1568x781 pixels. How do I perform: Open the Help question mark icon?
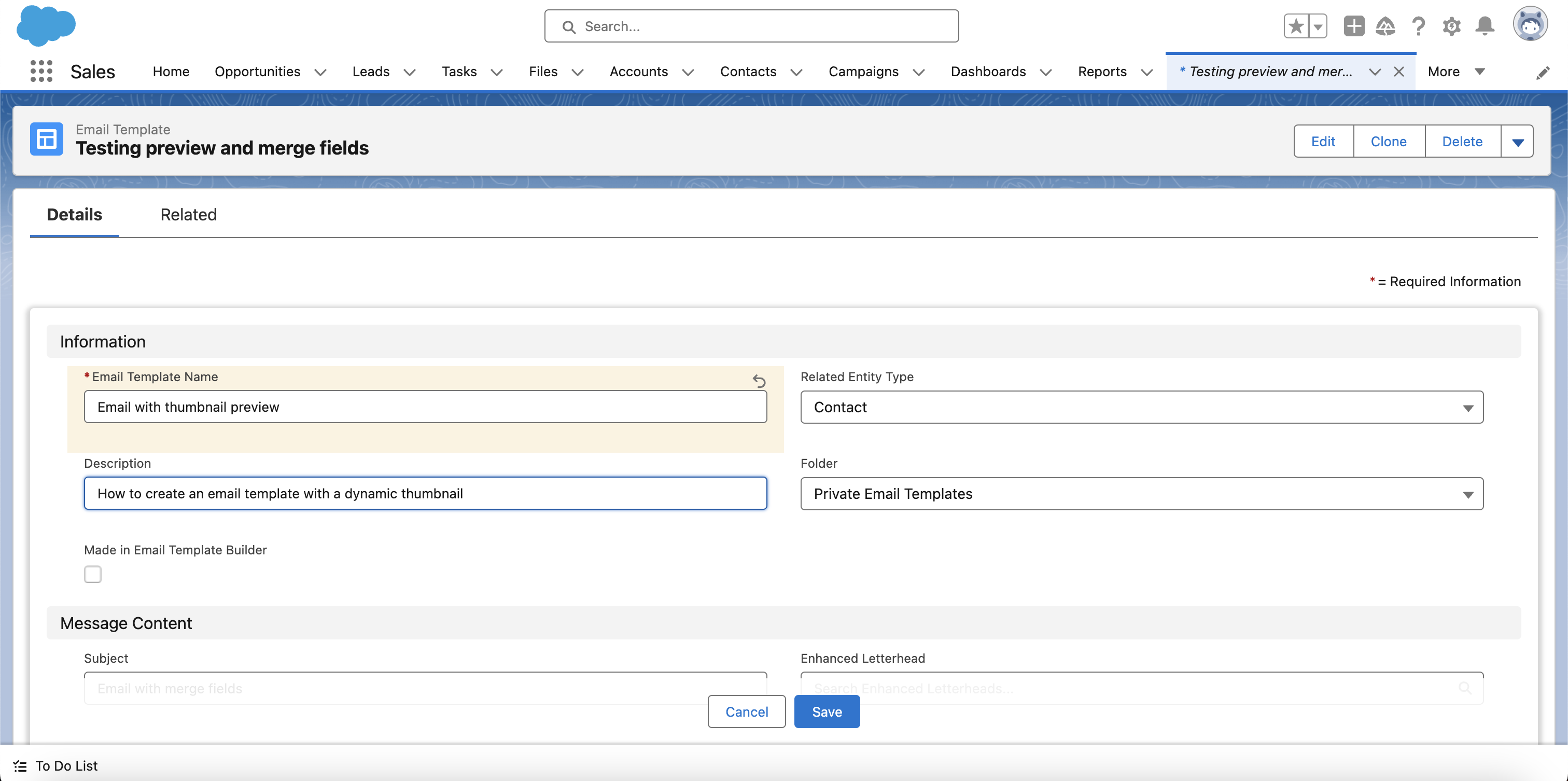tap(1418, 26)
